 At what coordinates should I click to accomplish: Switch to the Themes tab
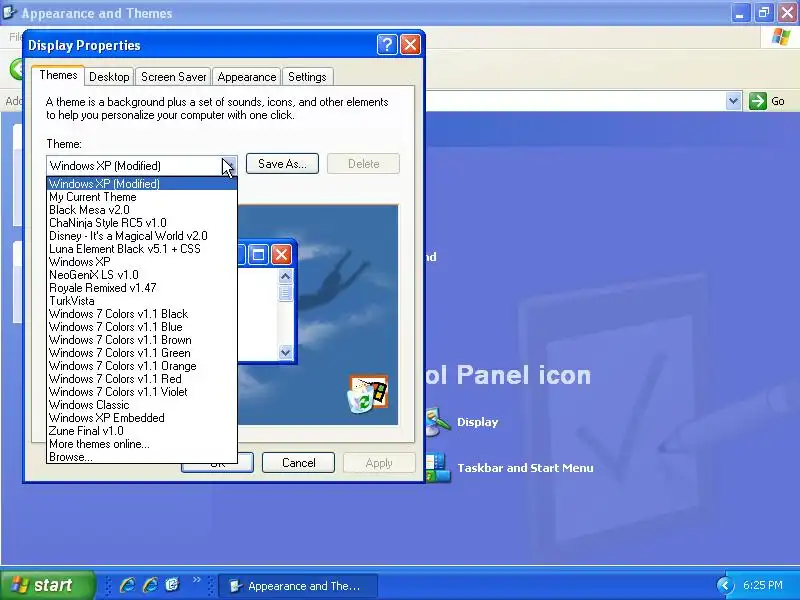click(x=58, y=75)
